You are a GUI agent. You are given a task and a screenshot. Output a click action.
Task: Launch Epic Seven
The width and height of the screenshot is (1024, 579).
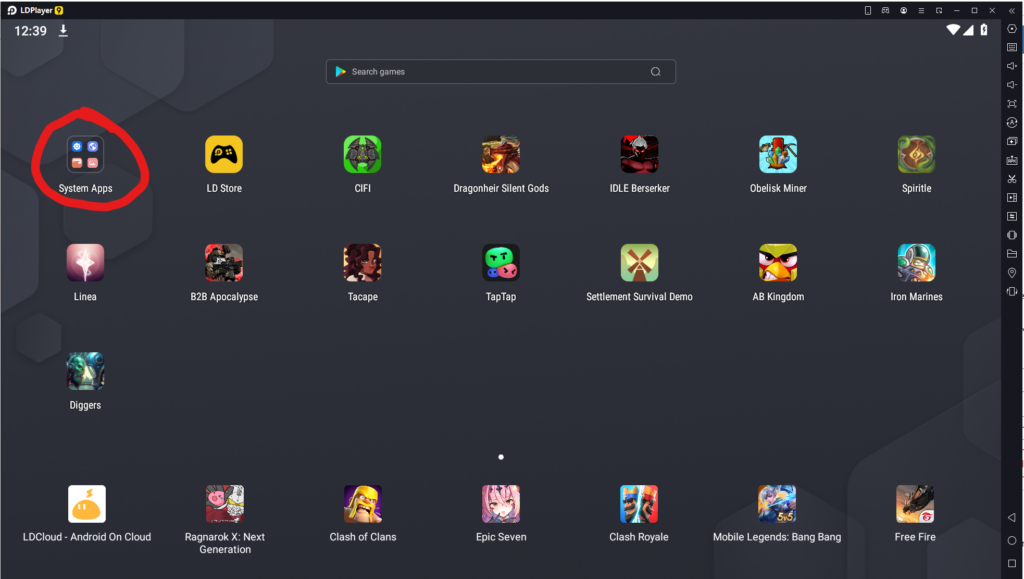pyautogui.click(x=501, y=504)
